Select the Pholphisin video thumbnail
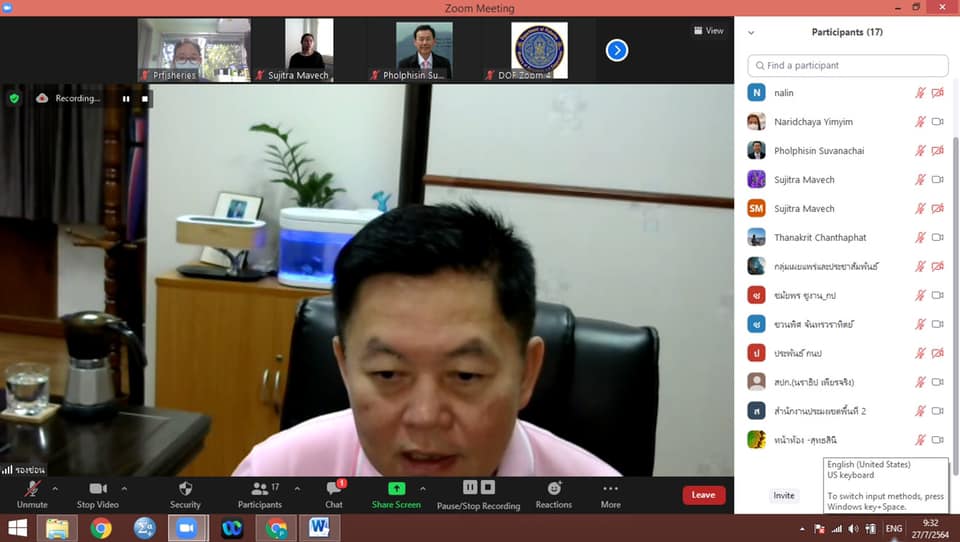The image size is (960, 542). (424, 50)
